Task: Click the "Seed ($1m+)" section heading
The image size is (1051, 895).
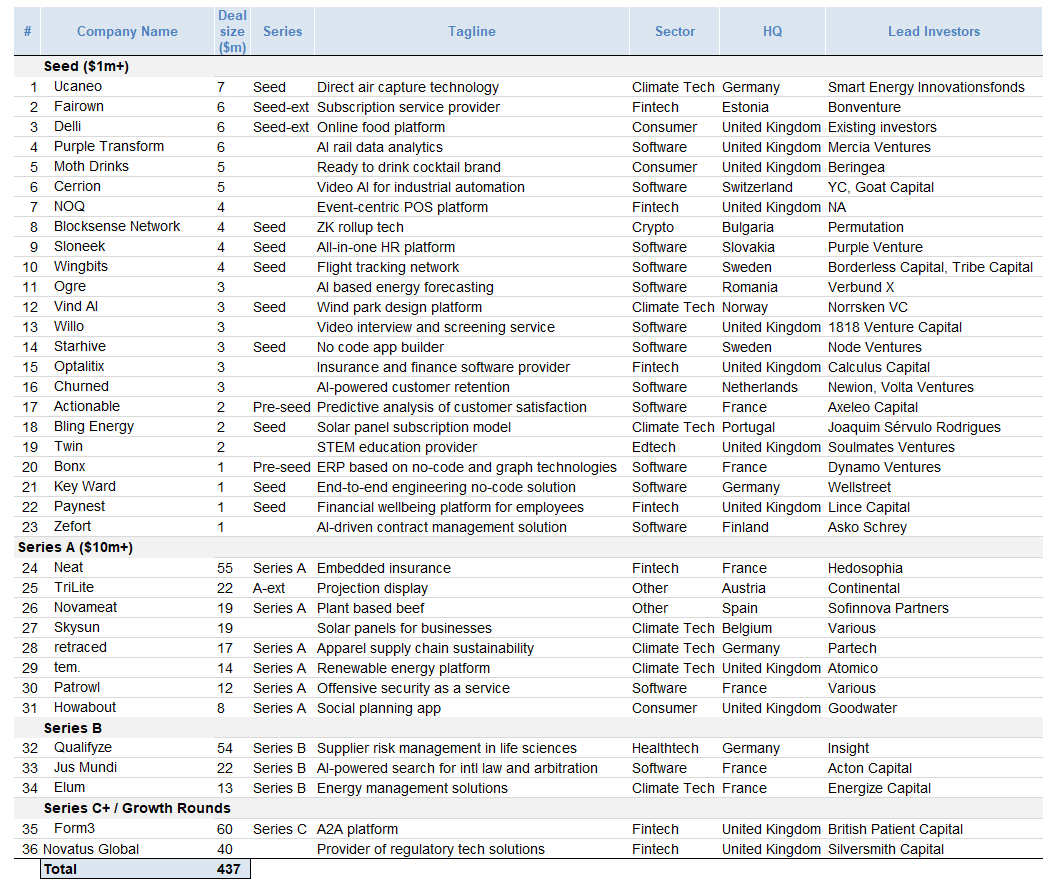Action: click(86, 66)
